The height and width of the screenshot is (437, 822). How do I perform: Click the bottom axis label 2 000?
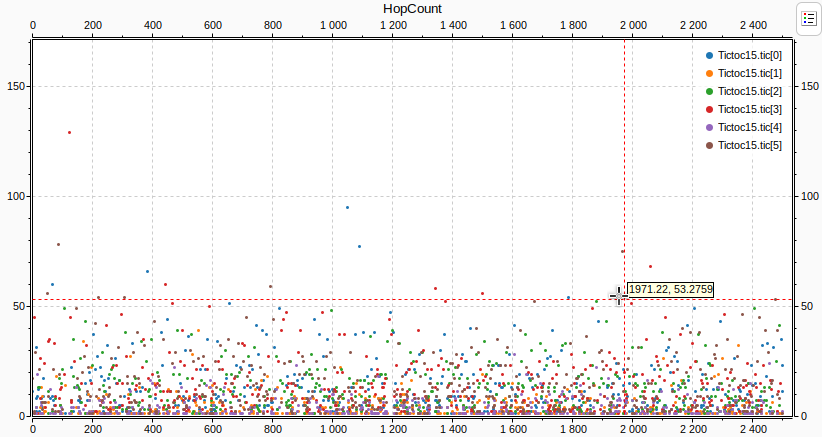click(x=633, y=429)
